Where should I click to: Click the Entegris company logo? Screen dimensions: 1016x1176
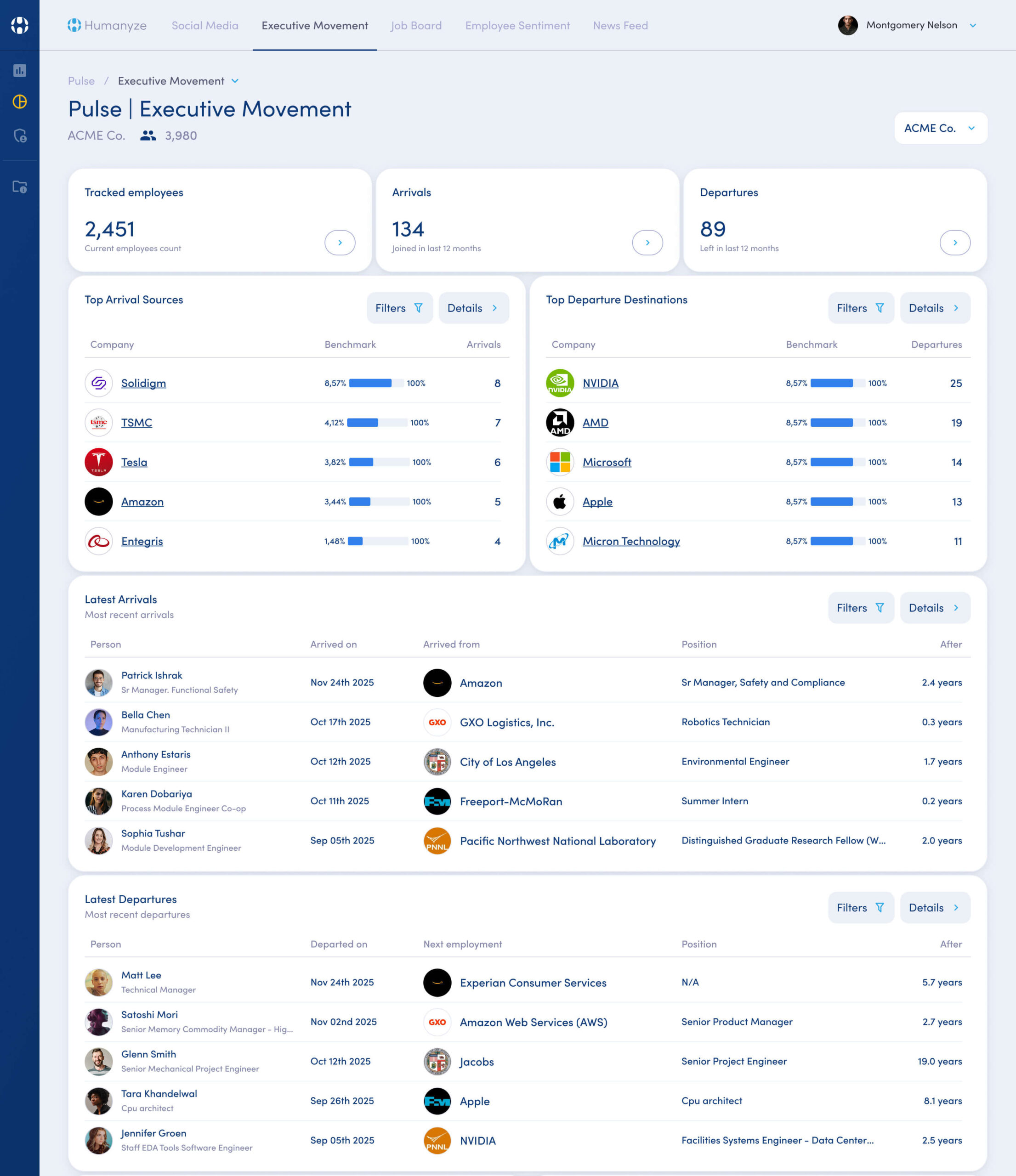[99, 542]
